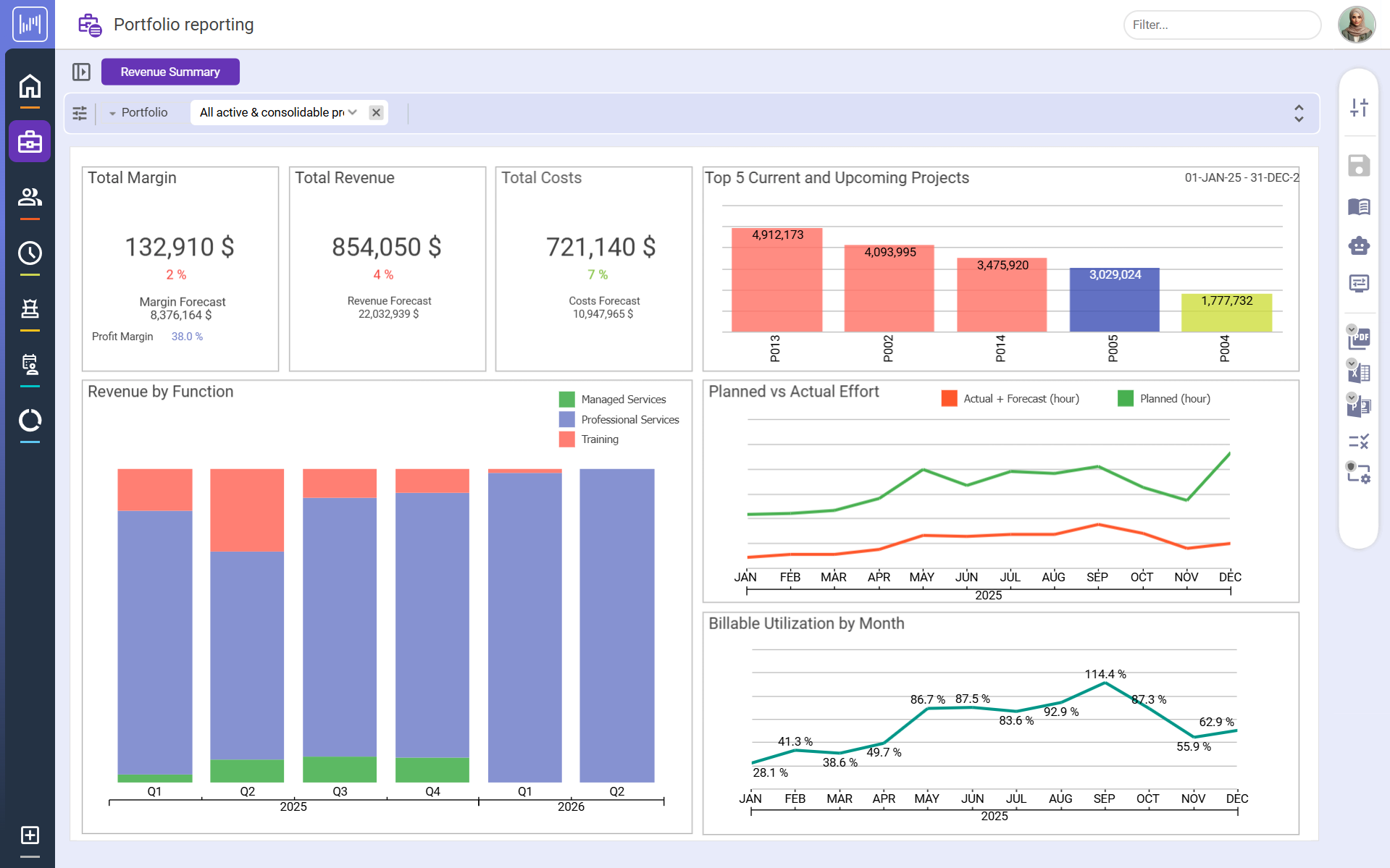
Task: Click the time tracking clock icon
Action: [x=30, y=253]
